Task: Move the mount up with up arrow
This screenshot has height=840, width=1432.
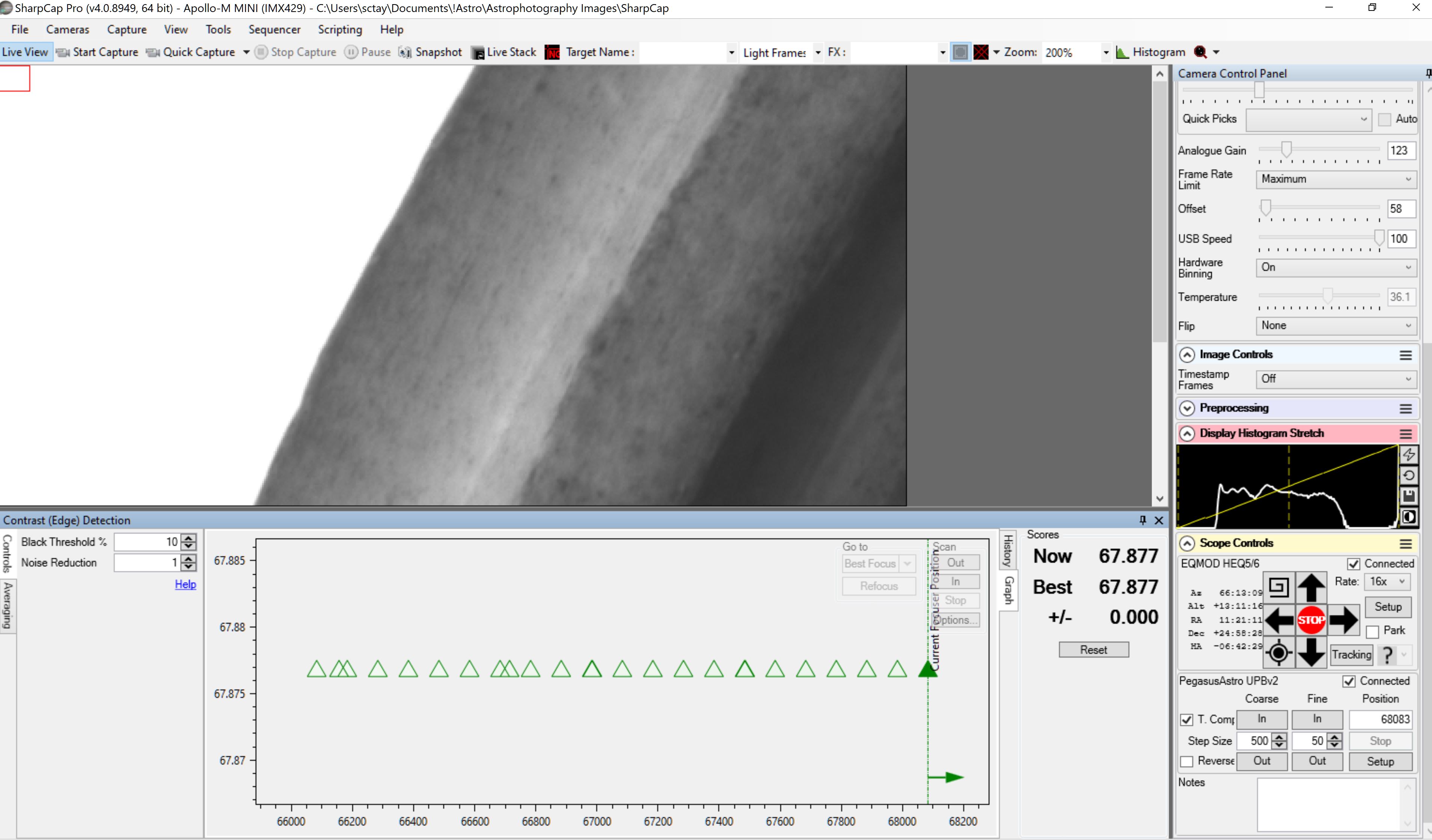Action: coord(1311,587)
